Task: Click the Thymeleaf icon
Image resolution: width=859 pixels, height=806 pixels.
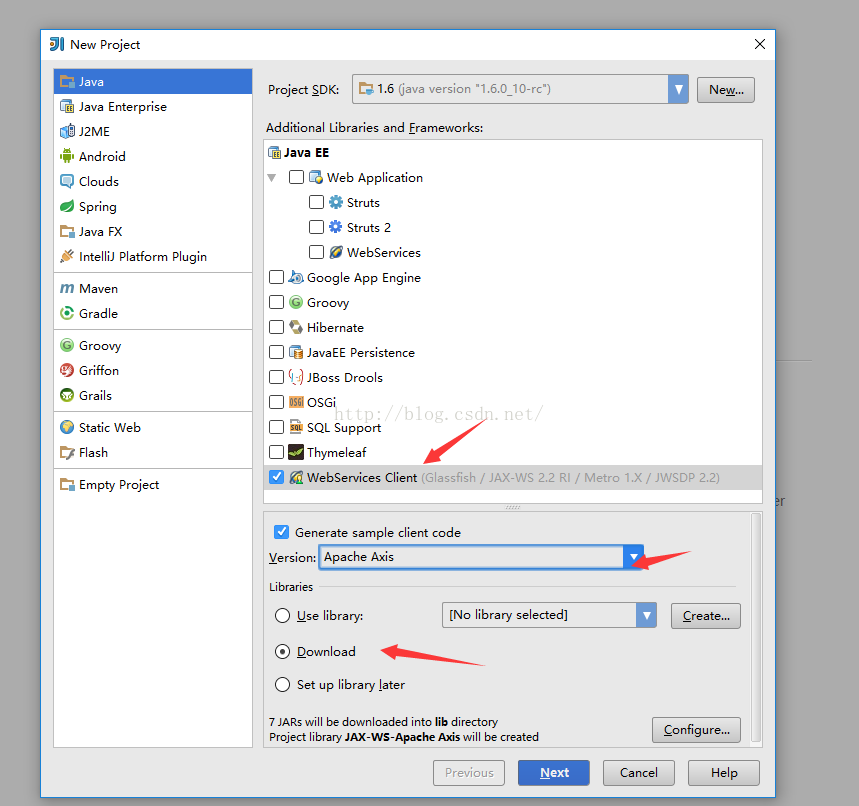Action: tap(296, 452)
